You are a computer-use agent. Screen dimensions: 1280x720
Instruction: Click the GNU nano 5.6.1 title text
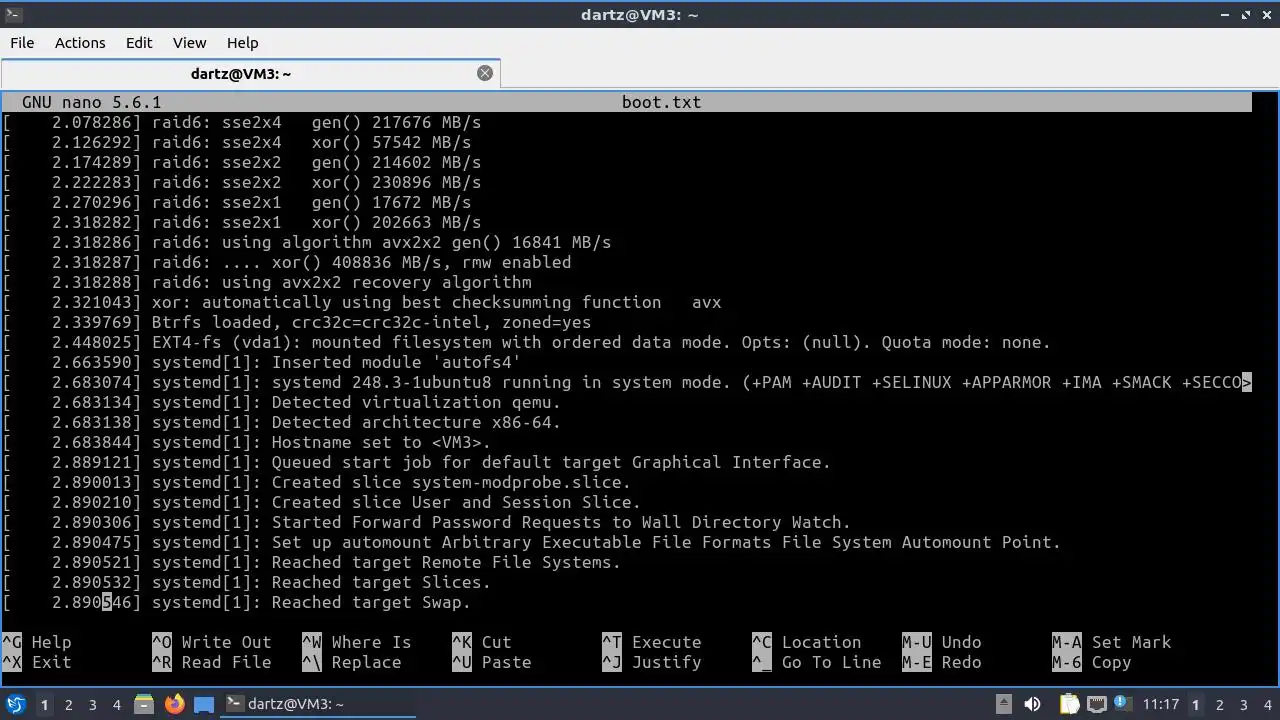(91, 102)
